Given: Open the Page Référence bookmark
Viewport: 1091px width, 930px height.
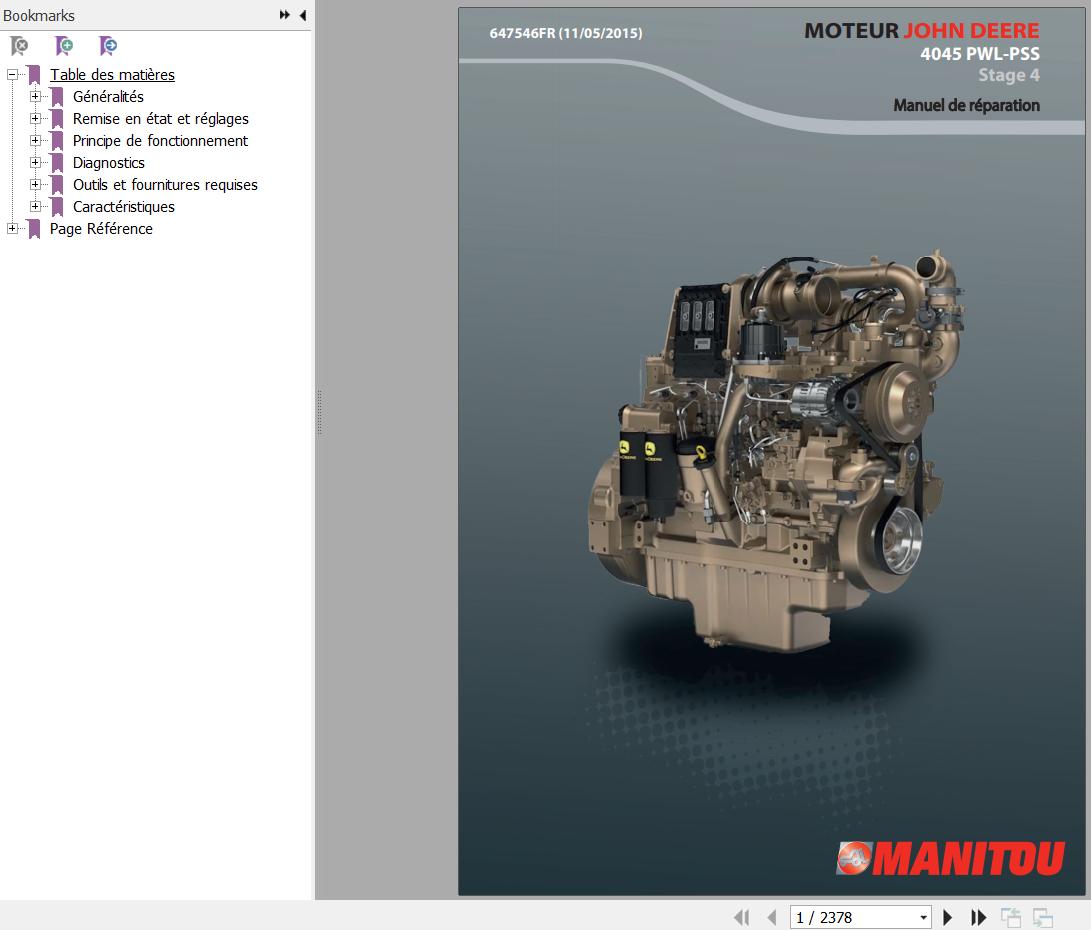Looking at the screenshot, I should tap(101, 229).
